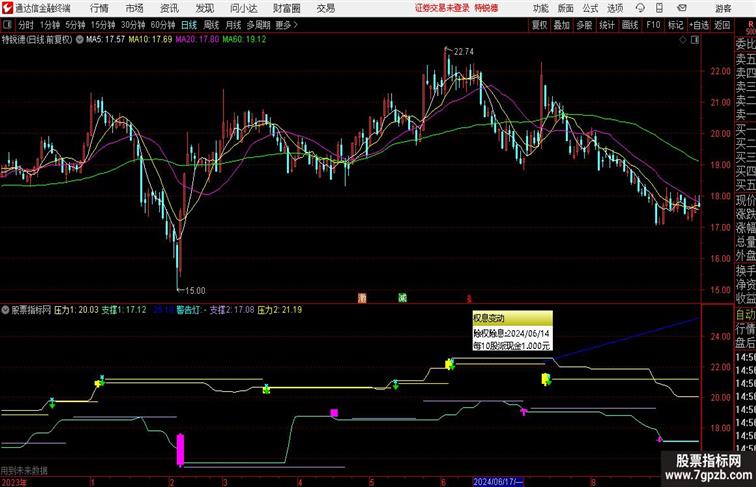
Task: Click the 统计 statistics toolbar button
Action: tap(607, 25)
